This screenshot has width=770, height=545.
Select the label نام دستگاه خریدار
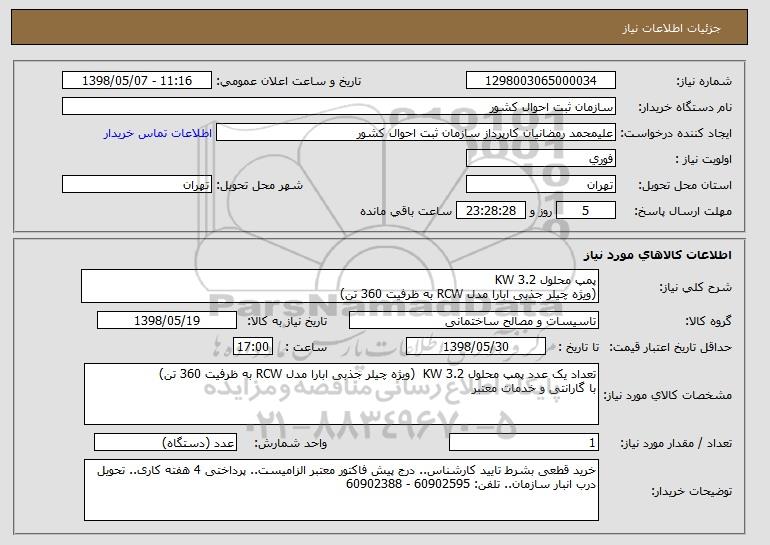(x=685, y=107)
